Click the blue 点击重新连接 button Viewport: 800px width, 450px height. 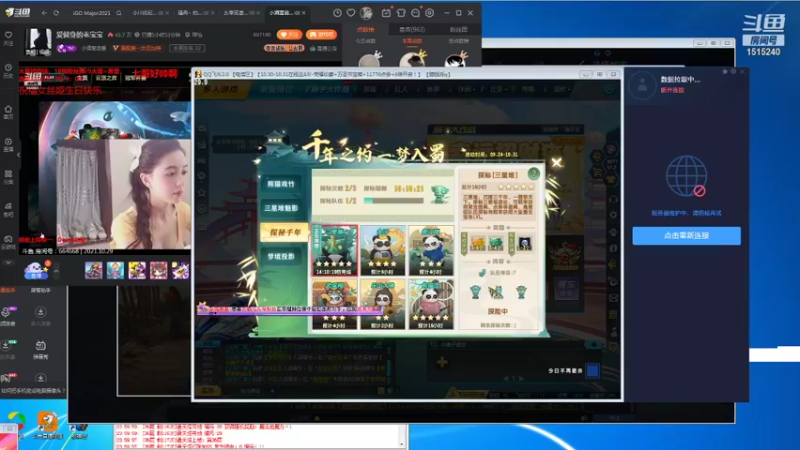click(x=686, y=236)
